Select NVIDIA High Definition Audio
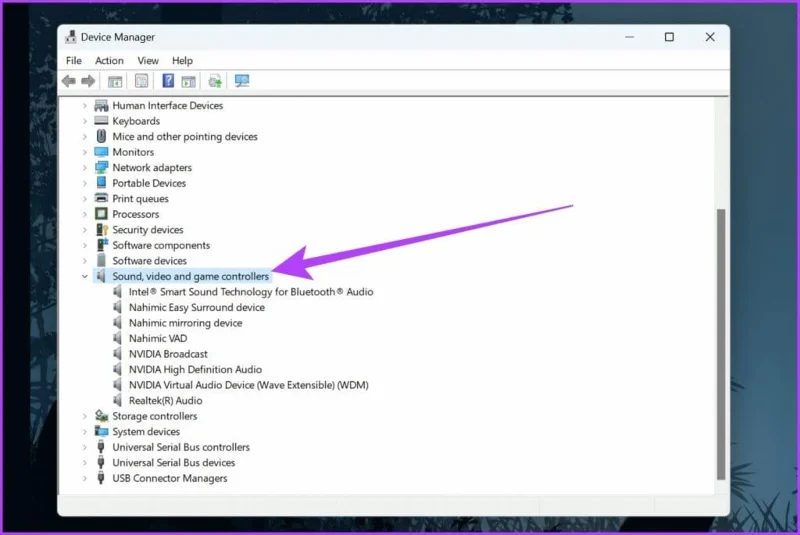This screenshot has width=800, height=535. [195, 369]
